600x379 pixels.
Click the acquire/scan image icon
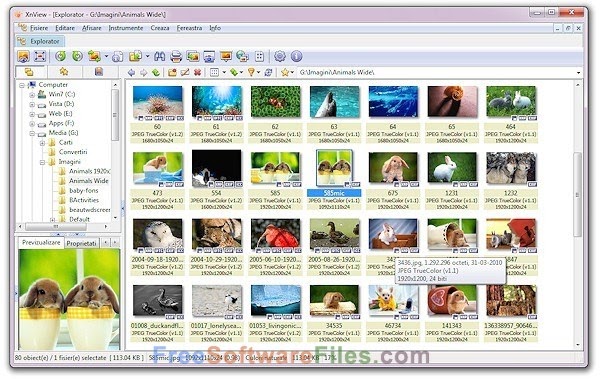click(192, 57)
